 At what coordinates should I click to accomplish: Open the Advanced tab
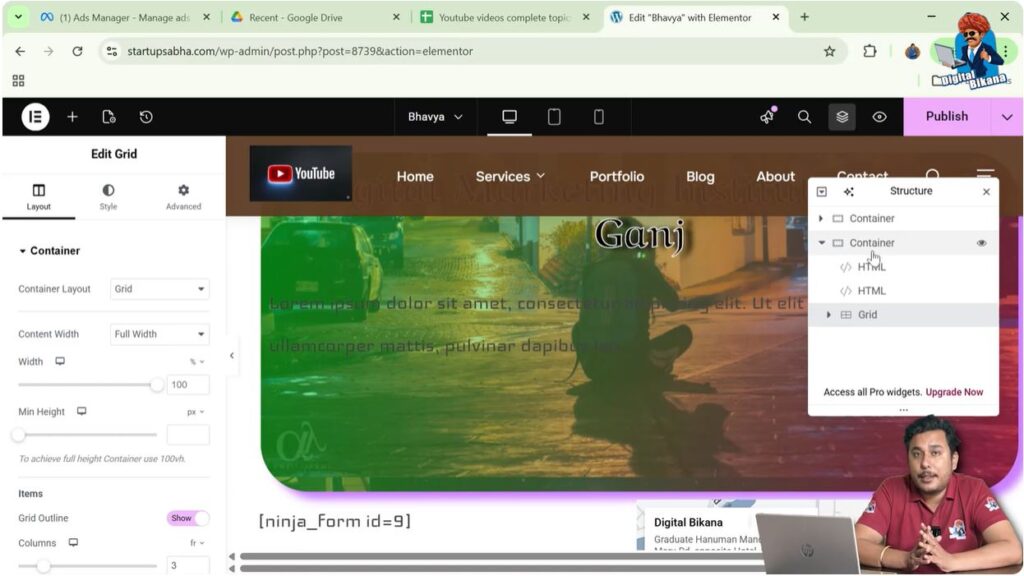tap(183, 196)
